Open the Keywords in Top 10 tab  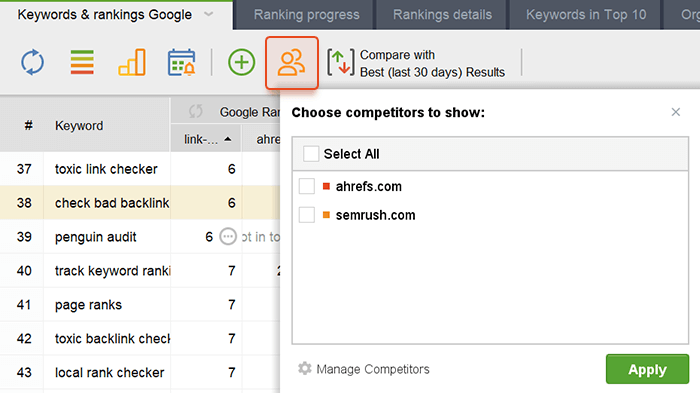586,15
